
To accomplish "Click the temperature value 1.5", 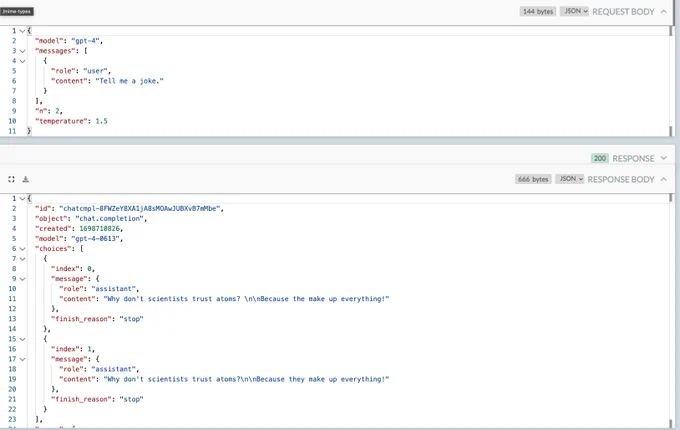I will tap(101, 121).
